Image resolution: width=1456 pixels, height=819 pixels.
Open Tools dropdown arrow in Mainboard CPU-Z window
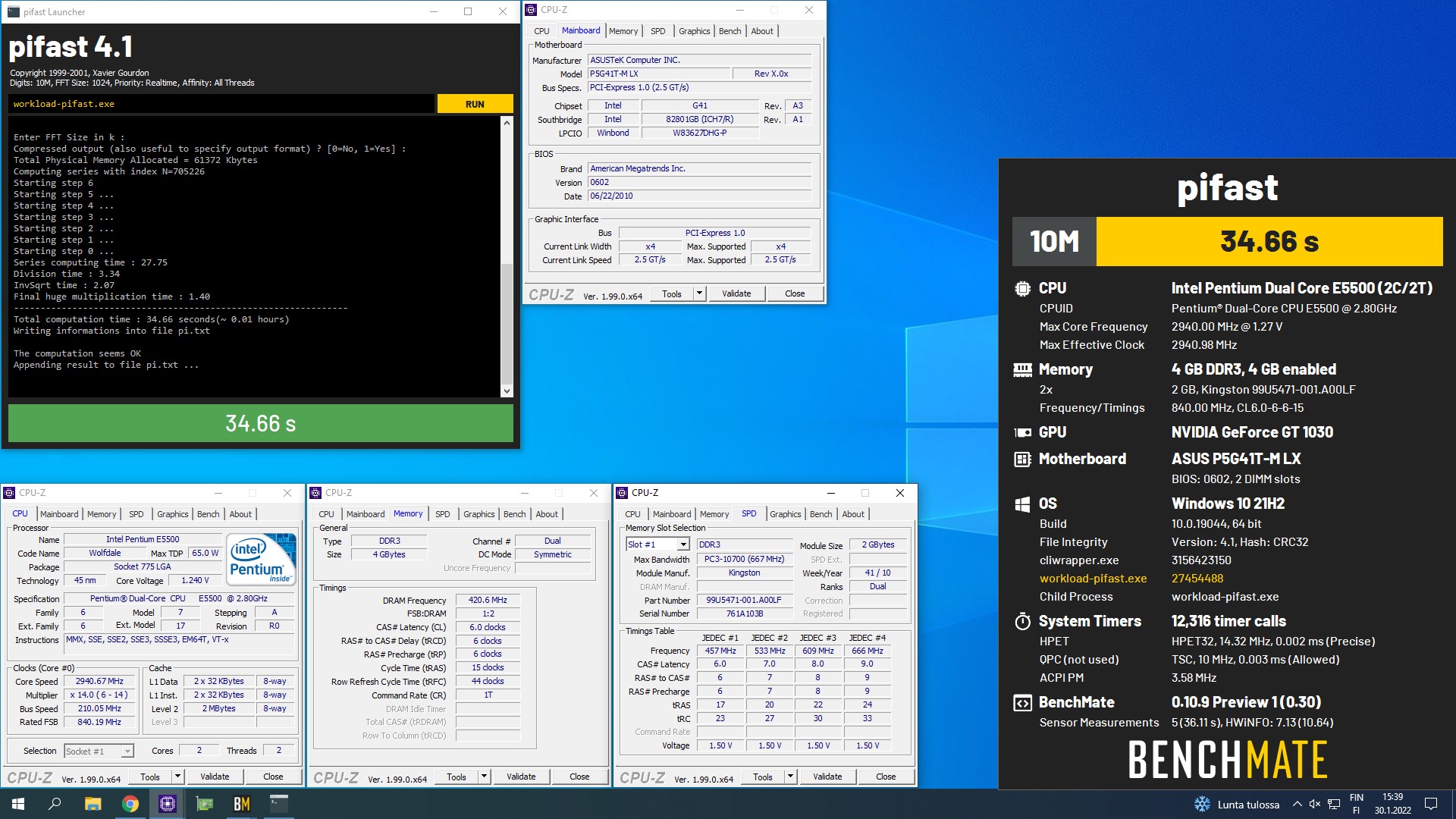point(699,293)
